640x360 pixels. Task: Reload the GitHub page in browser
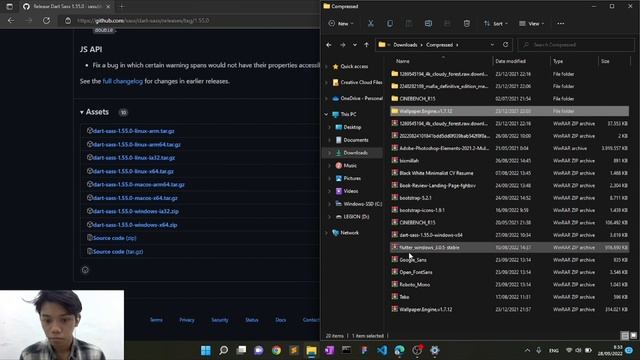coord(47,20)
